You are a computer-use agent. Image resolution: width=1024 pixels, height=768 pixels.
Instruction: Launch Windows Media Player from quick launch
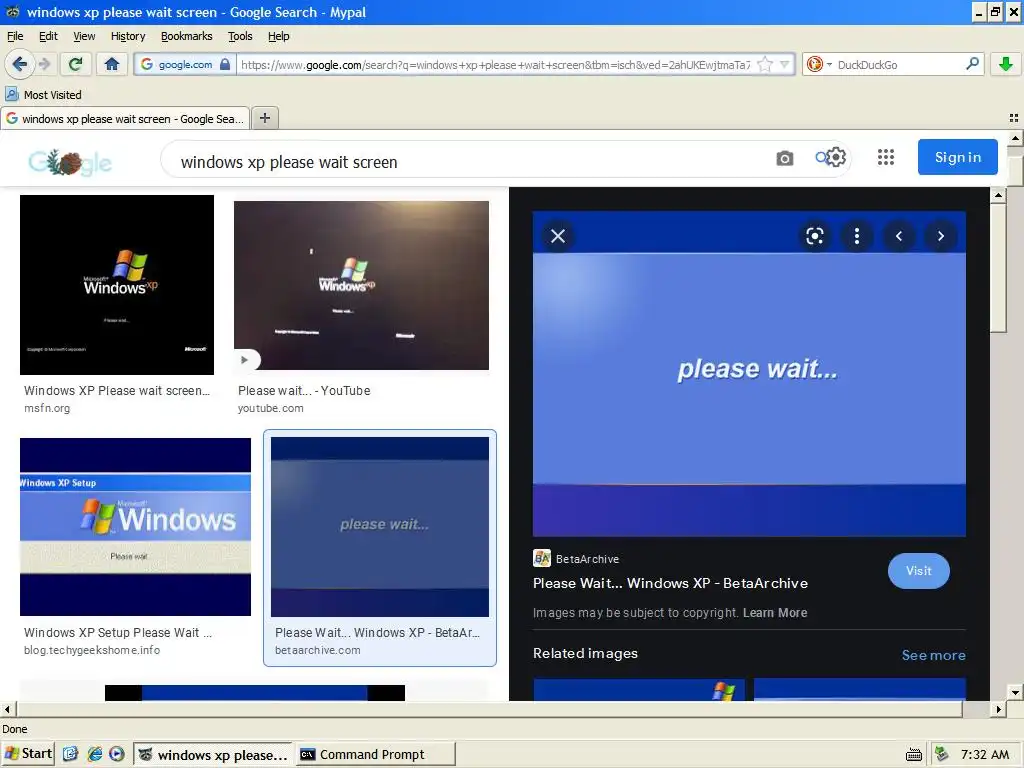117,754
